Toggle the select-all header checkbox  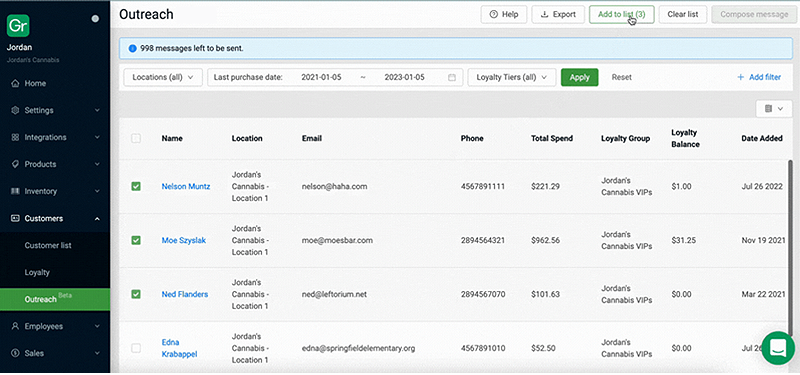(136, 138)
